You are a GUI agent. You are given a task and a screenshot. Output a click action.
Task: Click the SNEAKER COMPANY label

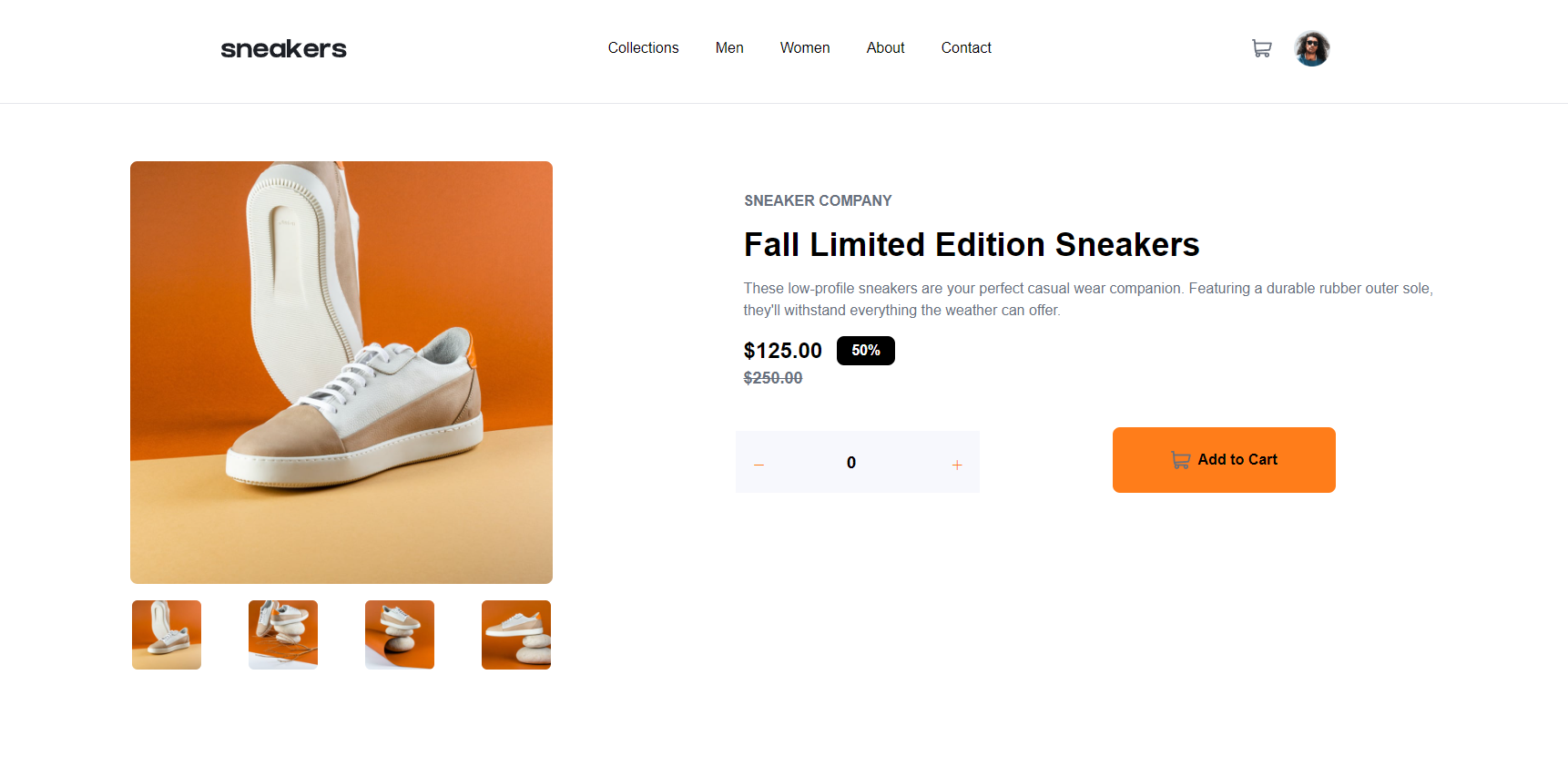818,200
